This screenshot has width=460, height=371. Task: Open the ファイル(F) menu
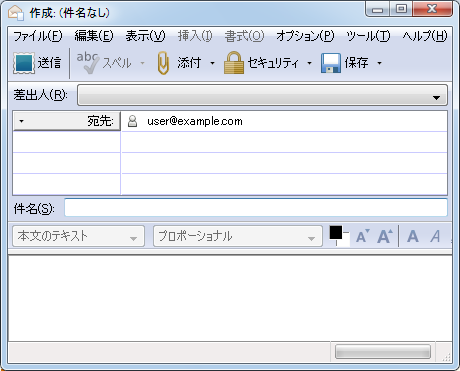pyautogui.click(x=38, y=36)
